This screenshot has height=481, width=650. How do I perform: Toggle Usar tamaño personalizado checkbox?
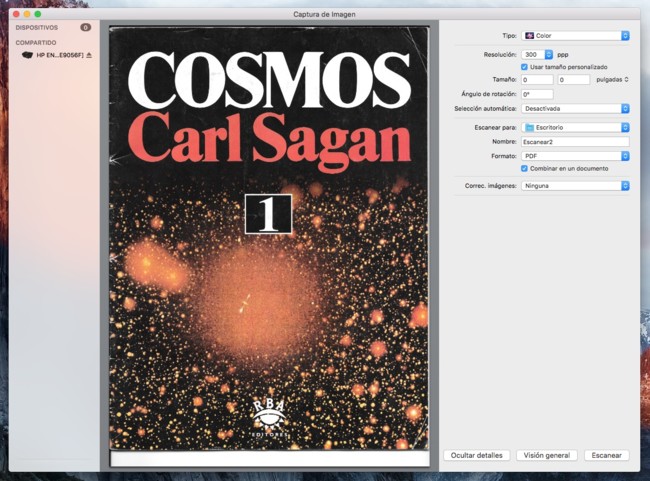tap(524, 67)
